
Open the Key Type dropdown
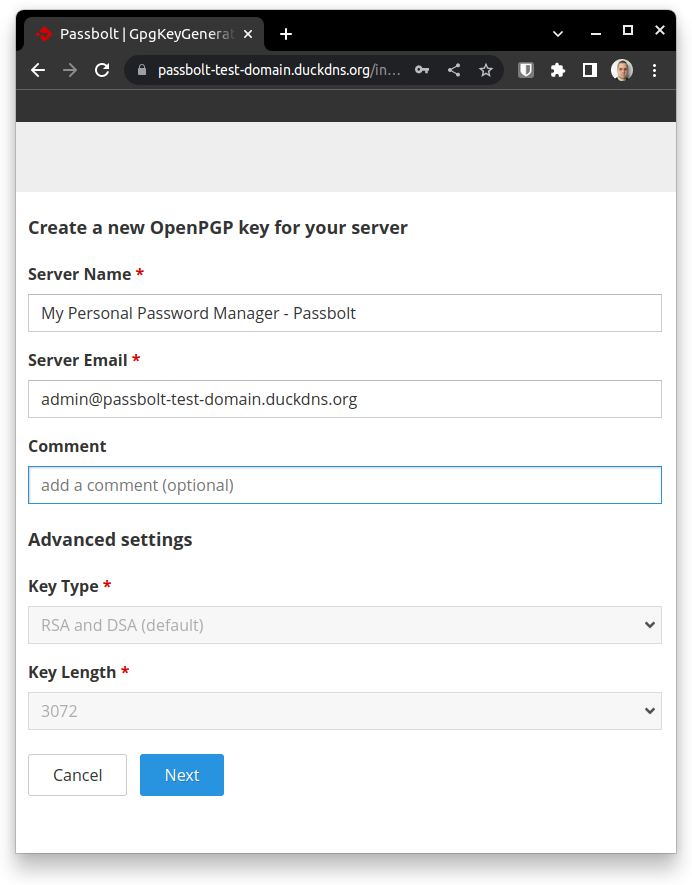345,625
